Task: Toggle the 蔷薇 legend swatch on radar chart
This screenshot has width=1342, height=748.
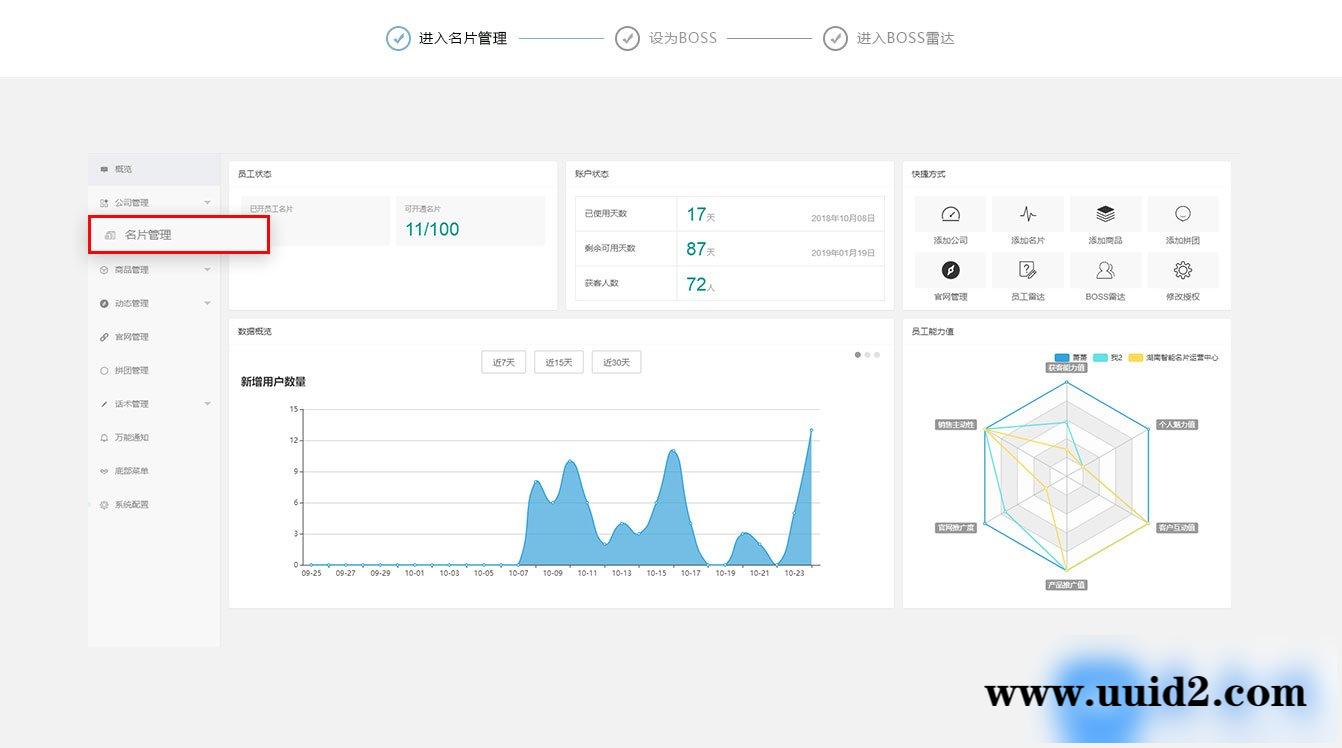Action: [1063, 357]
